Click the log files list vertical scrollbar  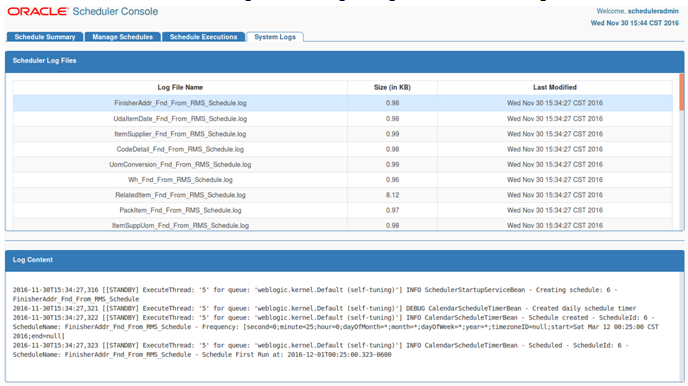click(681, 92)
